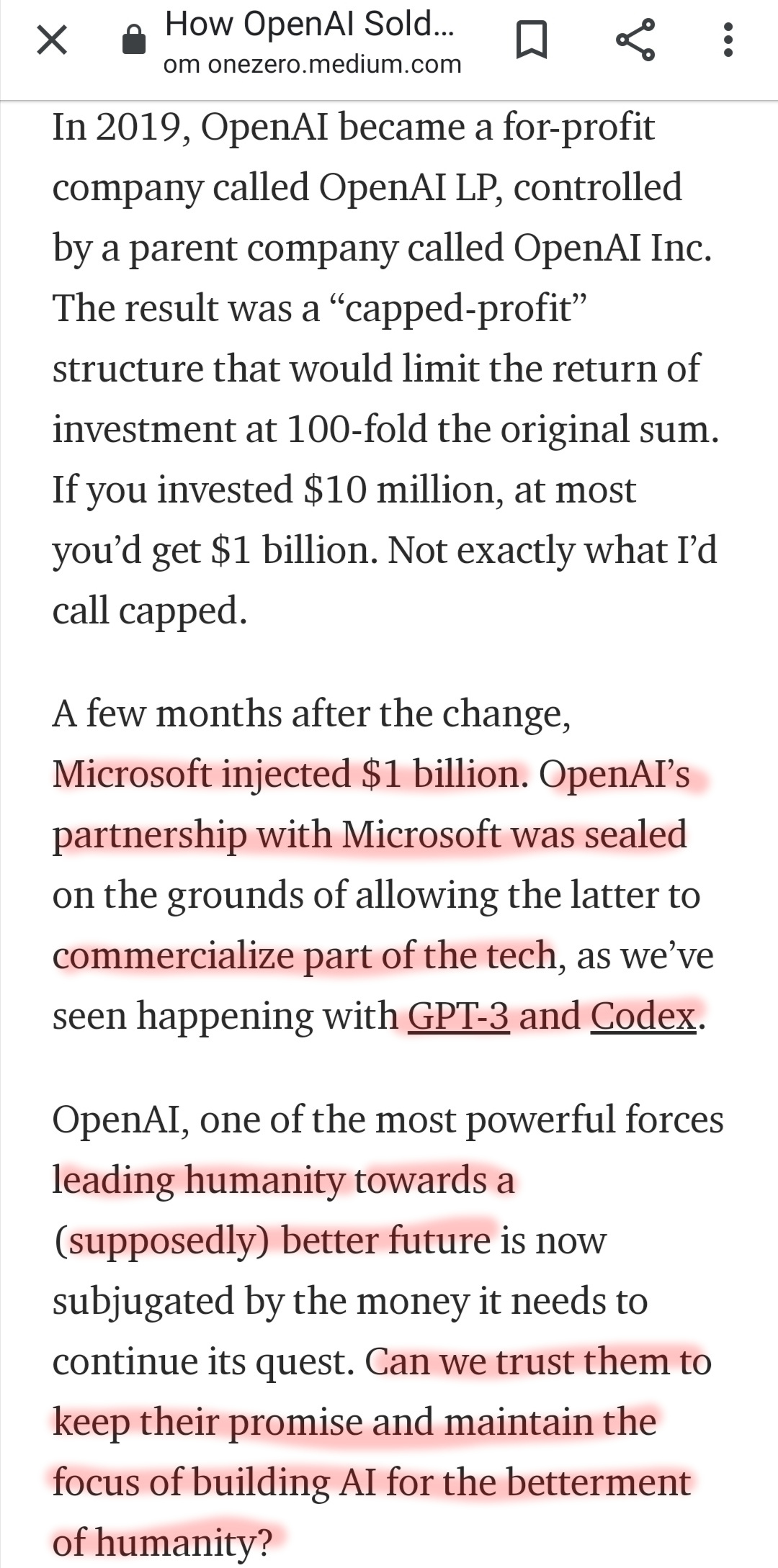Bookmark this article with the bookmark icon

pyautogui.click(x=533, y=40)
